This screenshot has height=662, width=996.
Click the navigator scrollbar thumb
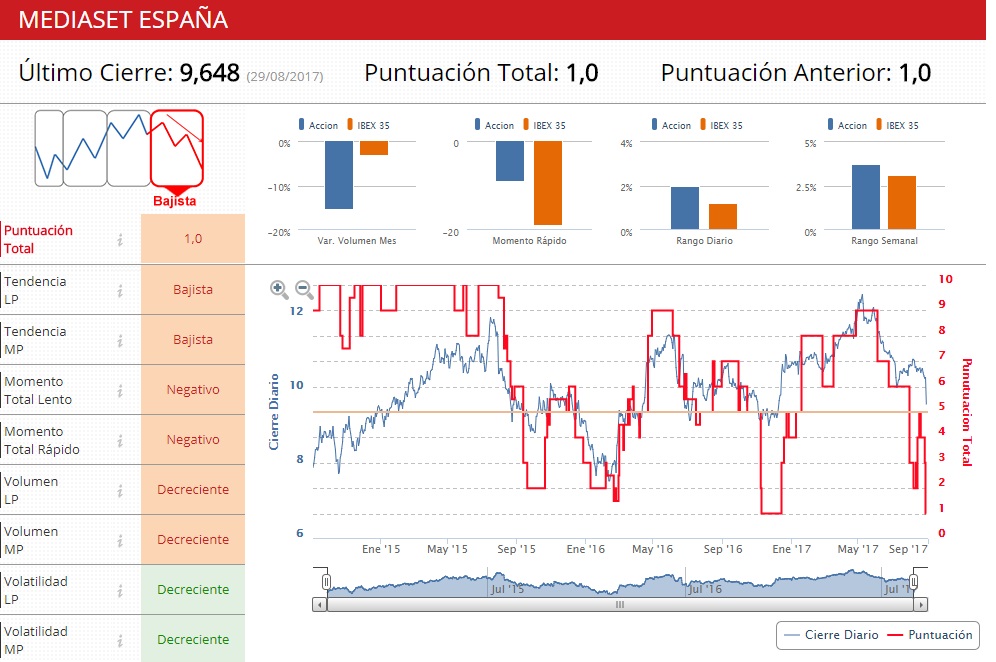pyautogui.click(x=620, y=605)
